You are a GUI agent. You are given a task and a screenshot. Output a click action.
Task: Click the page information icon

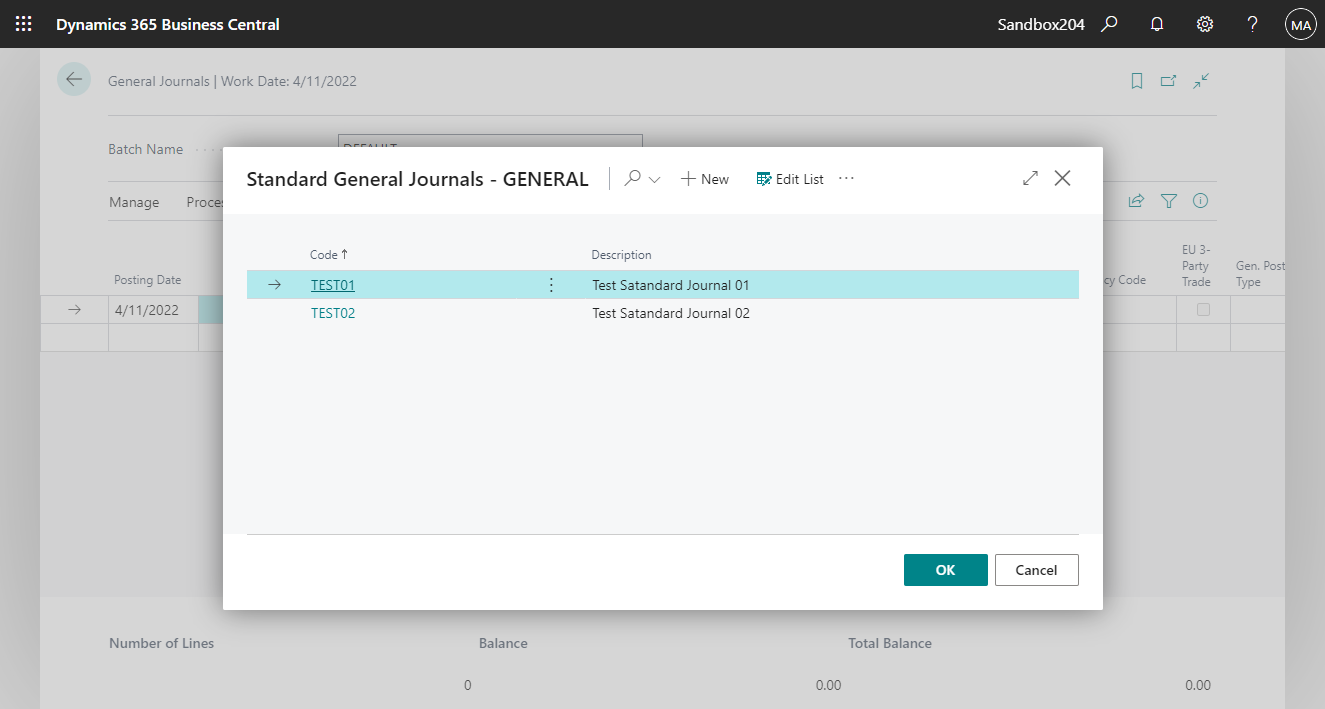tap(1200, 200)
